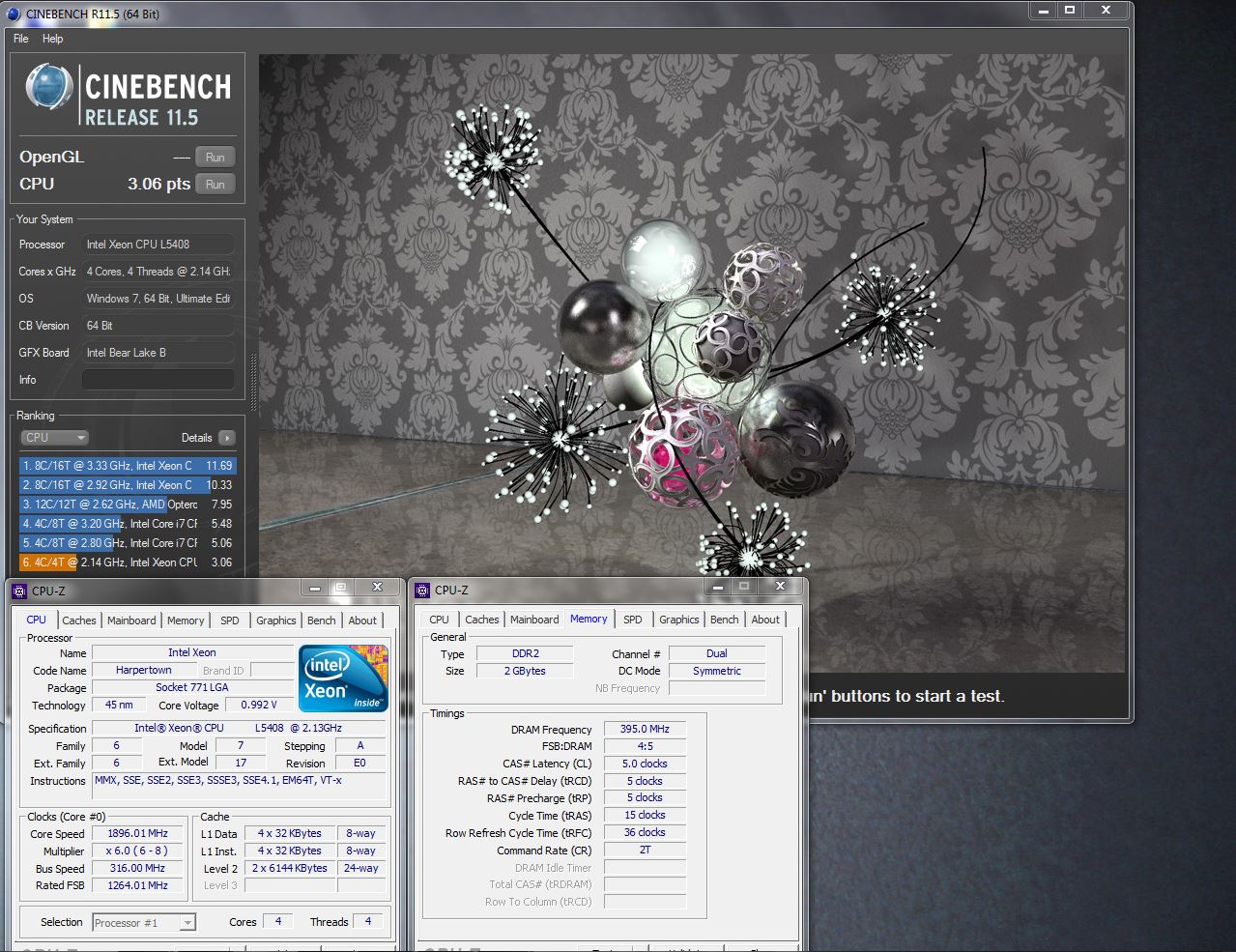The height and width of the screenshot is (952, 1236).
Task: Switch to SPD tab in right CPU-Z
Action: click(633, 620)
